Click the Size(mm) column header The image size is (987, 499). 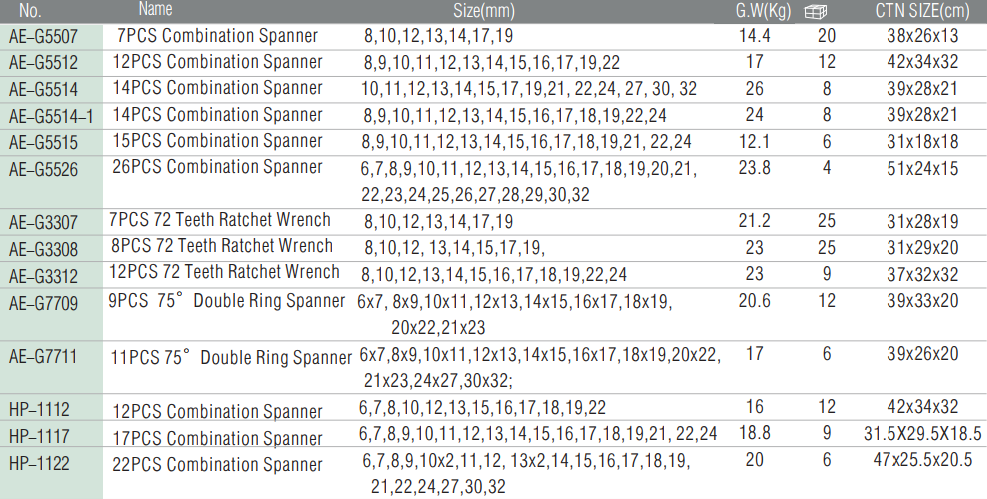pos(483,11)
